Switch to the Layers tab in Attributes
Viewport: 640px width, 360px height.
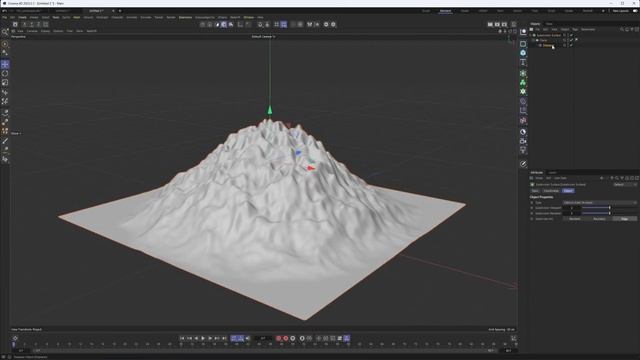point(553,173)
